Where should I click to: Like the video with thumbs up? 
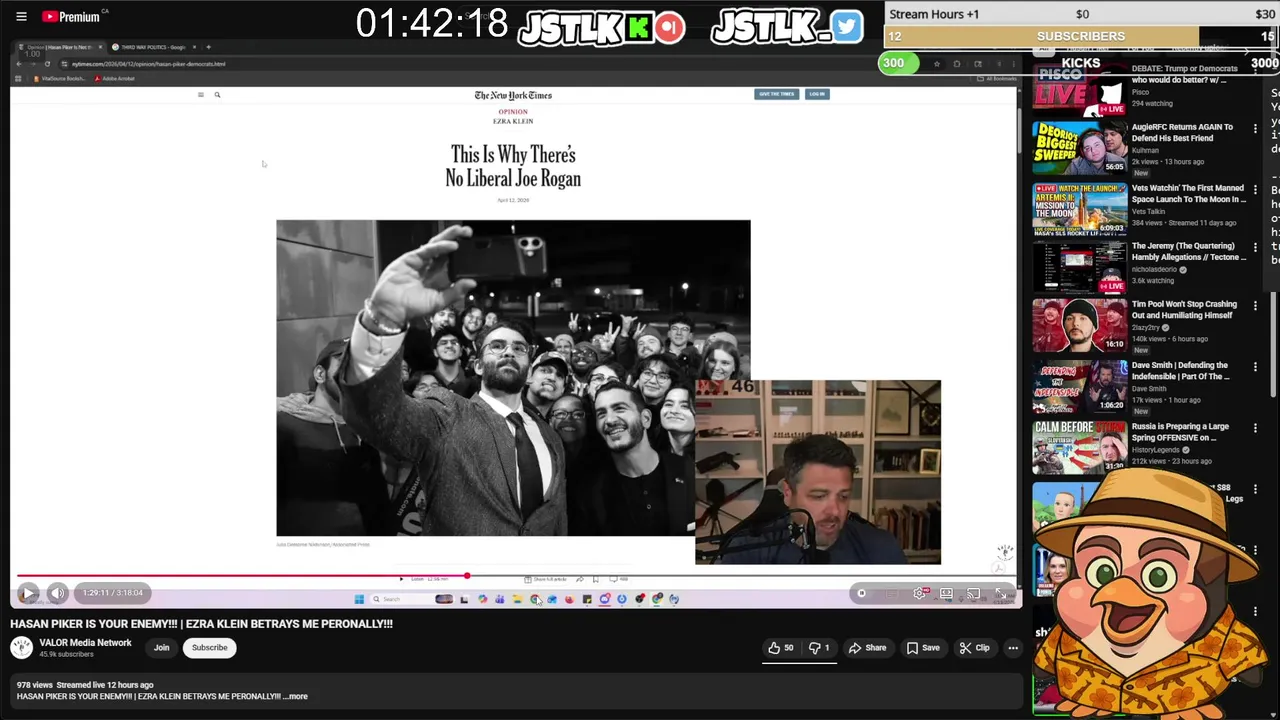coord(781,648)
